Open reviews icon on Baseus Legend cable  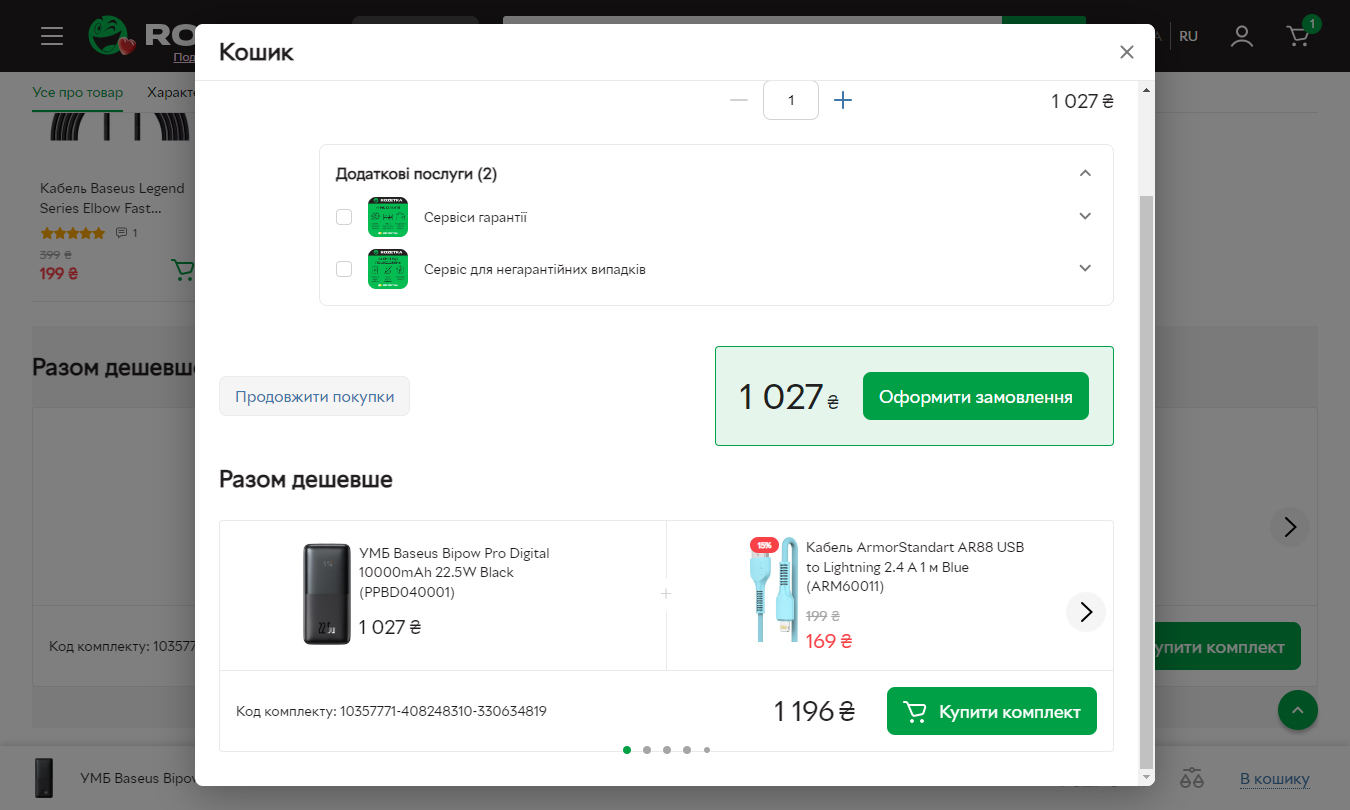122,233
